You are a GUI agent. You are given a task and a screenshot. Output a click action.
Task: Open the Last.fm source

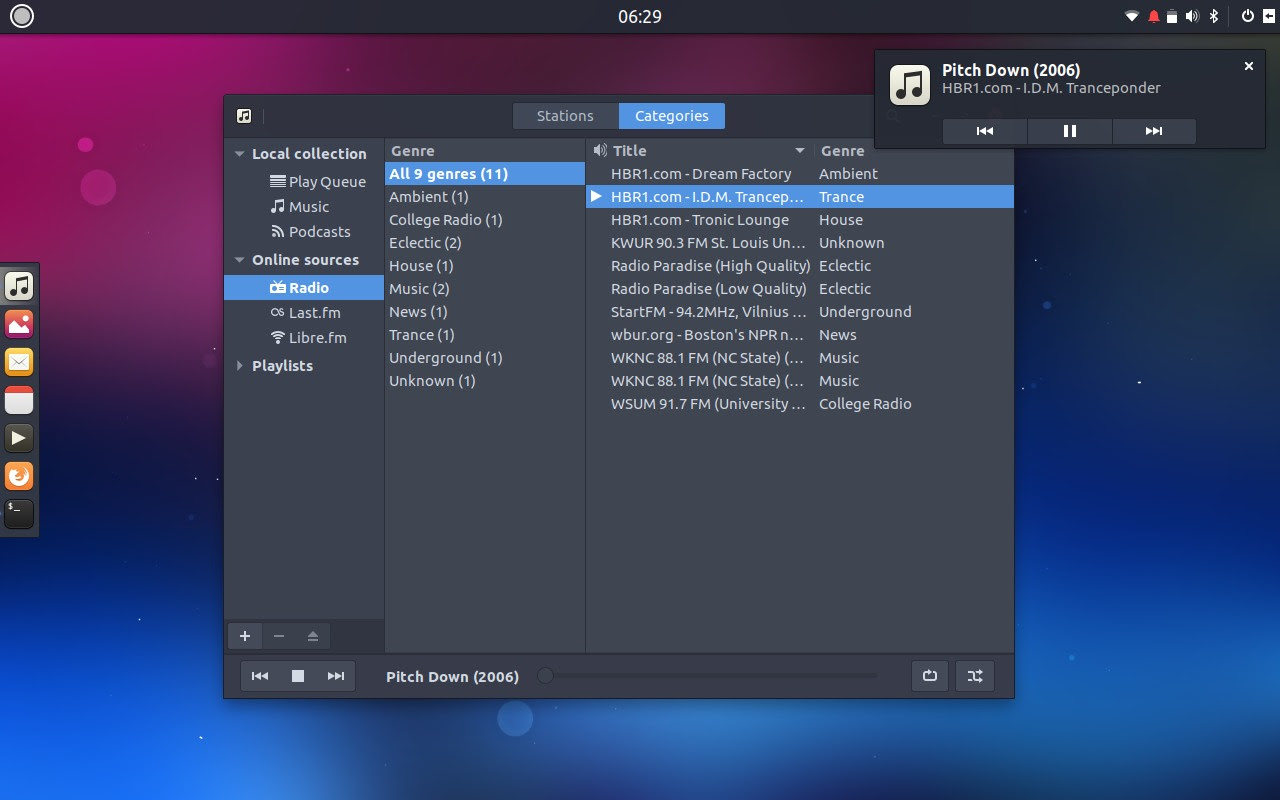tap(304, 313)
